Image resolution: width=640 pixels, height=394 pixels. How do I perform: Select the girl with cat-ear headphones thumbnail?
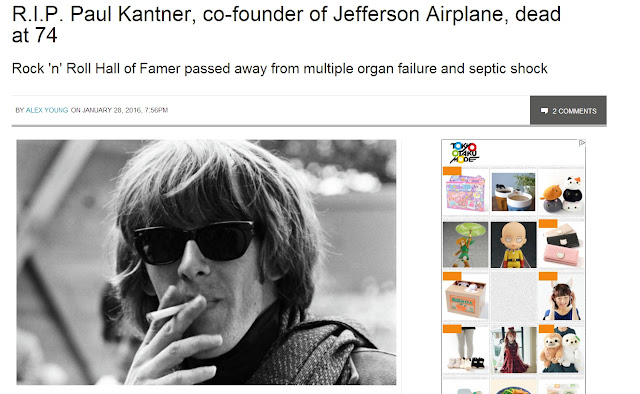(x=562, y=296)
